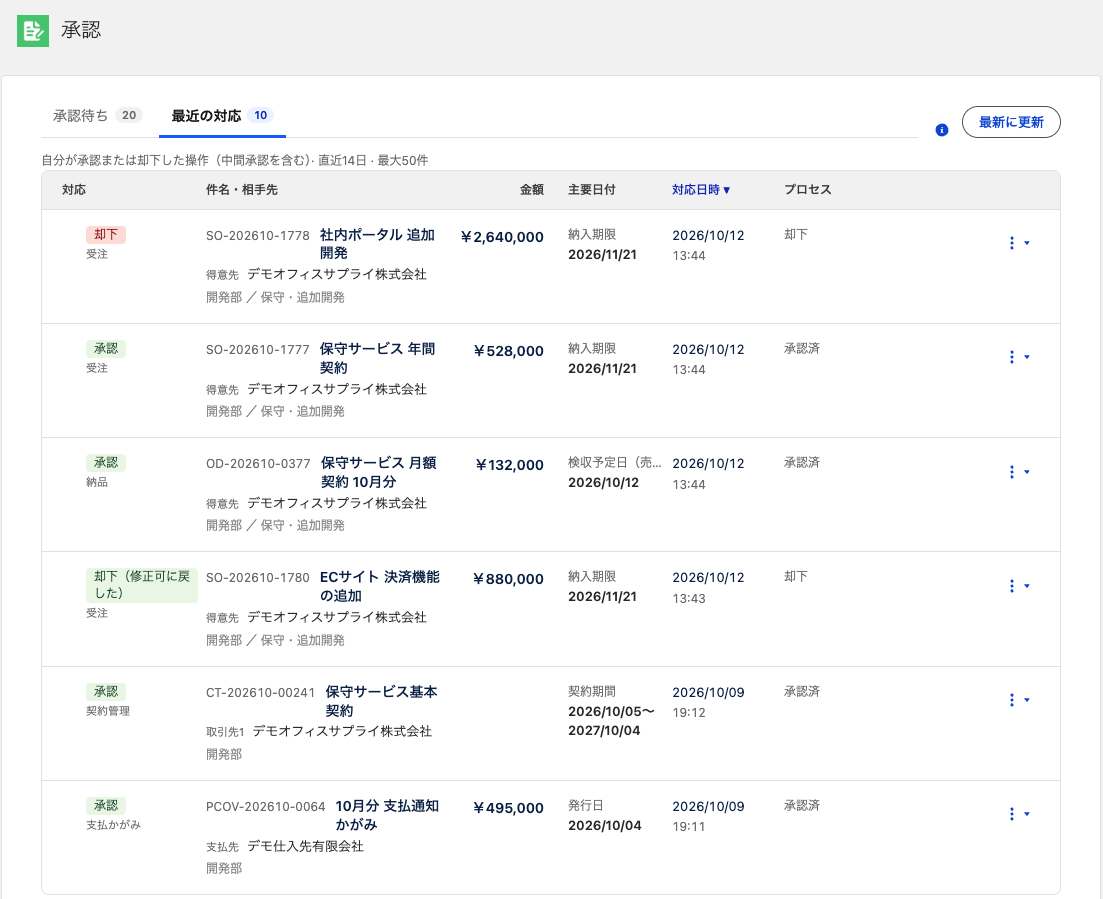Click document number SO-202610-1777
Image resolution: width=1103 pixels, height=899 pixels.
pyautogui.click(x=257, y=350)
